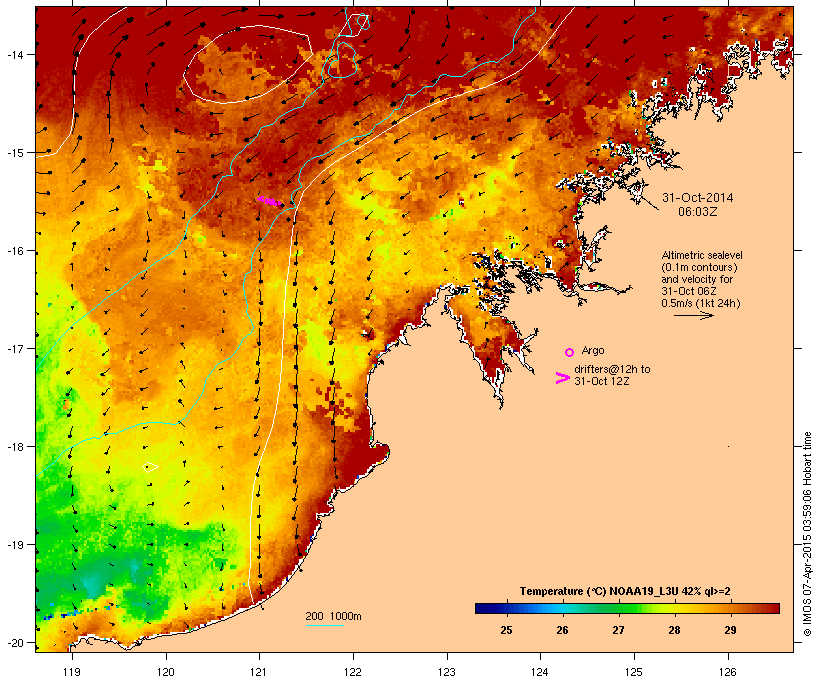Click the time label 06:03Z
Screen dimensions: 820x680
(x=698, y=212)
